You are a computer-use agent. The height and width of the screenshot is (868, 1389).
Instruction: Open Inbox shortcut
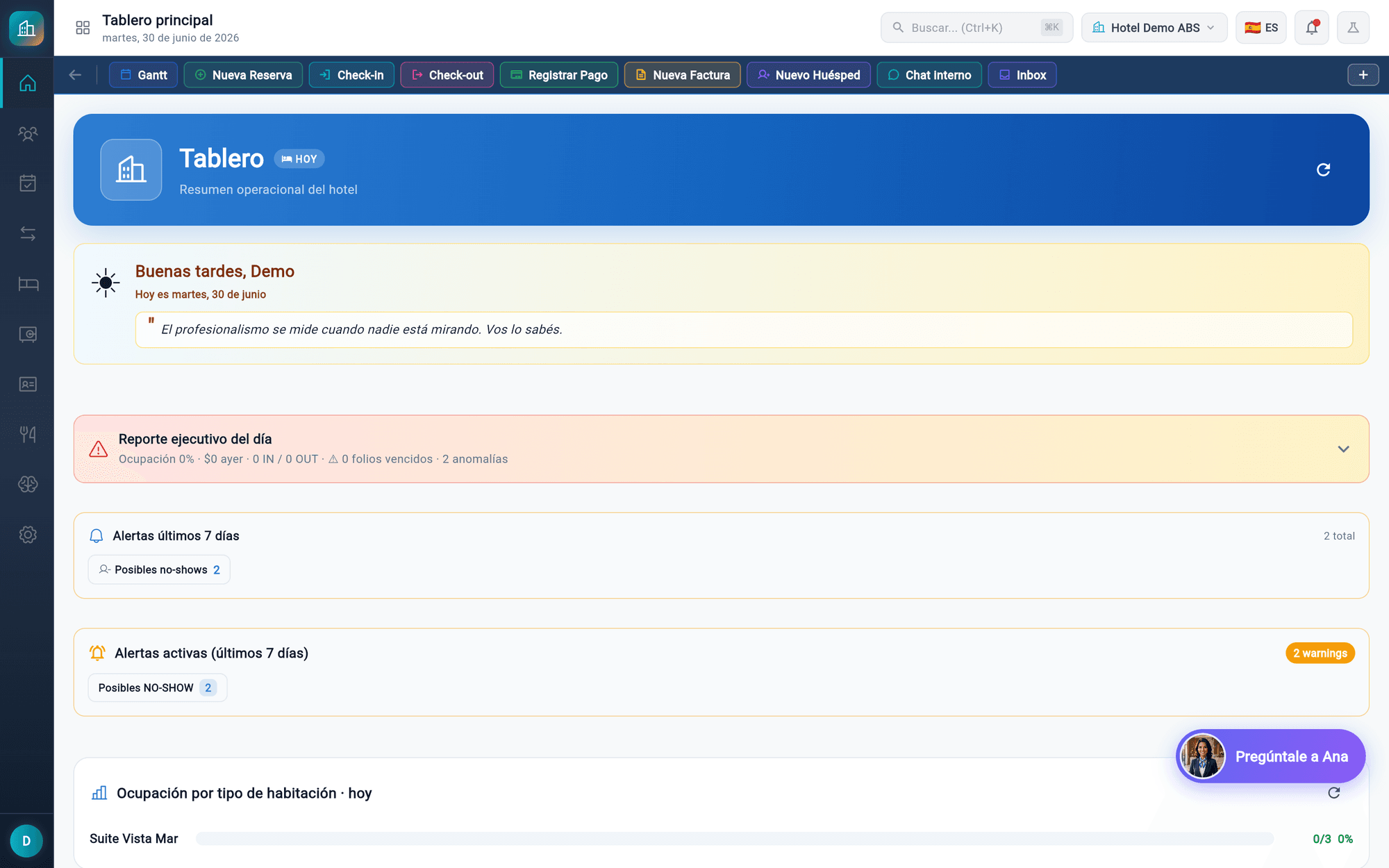tap(1022, 75)
